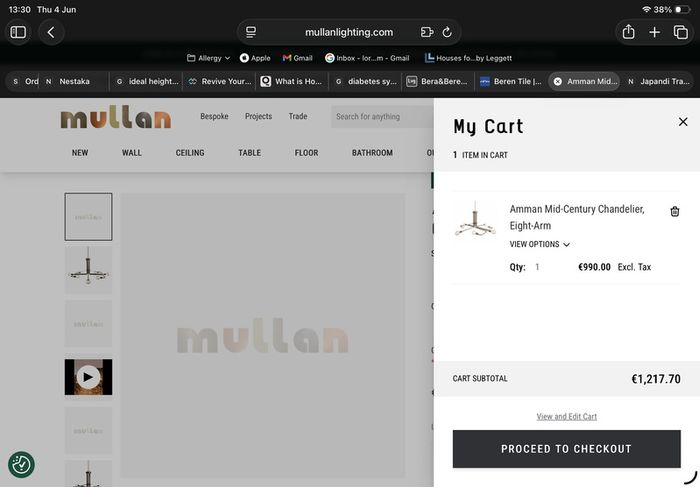Viewport: 700px width, 487px height.
Task: Close the Amman Mid tab with its X
Action: click(x=558, y=81)
